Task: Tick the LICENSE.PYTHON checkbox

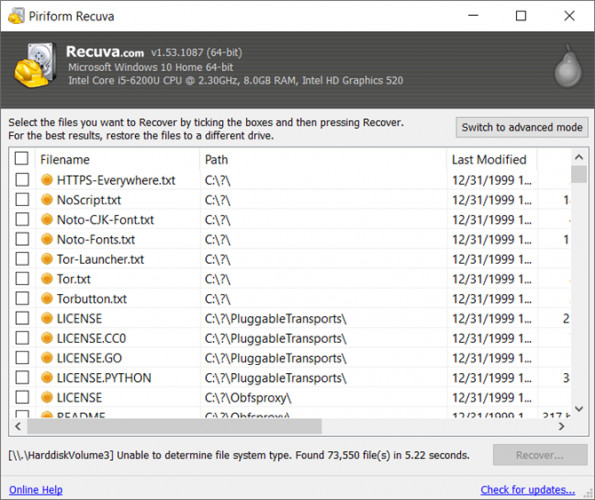Action: pyautogui.click(x=22, y=377)
